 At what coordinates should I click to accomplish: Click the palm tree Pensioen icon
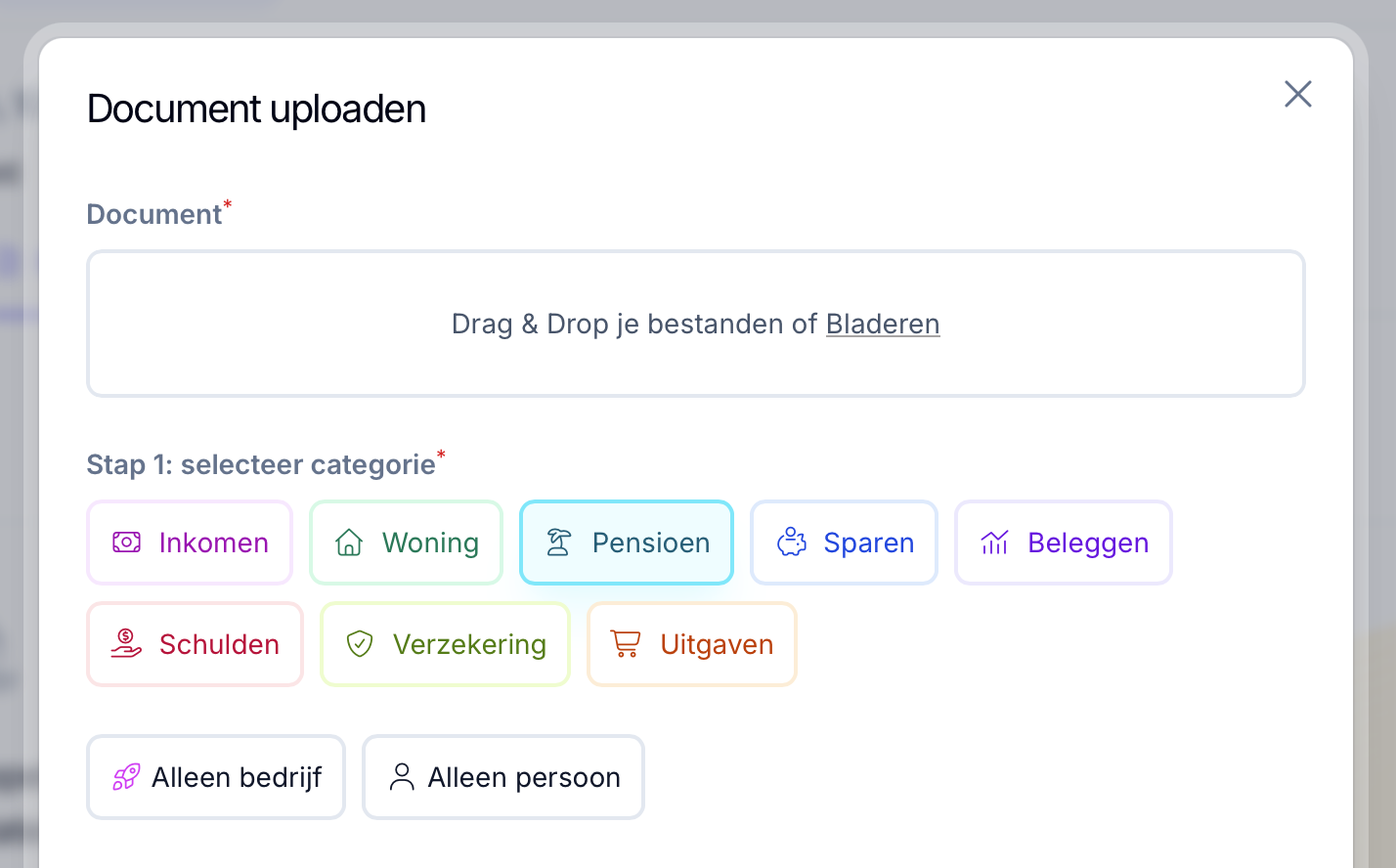[558, 542]
